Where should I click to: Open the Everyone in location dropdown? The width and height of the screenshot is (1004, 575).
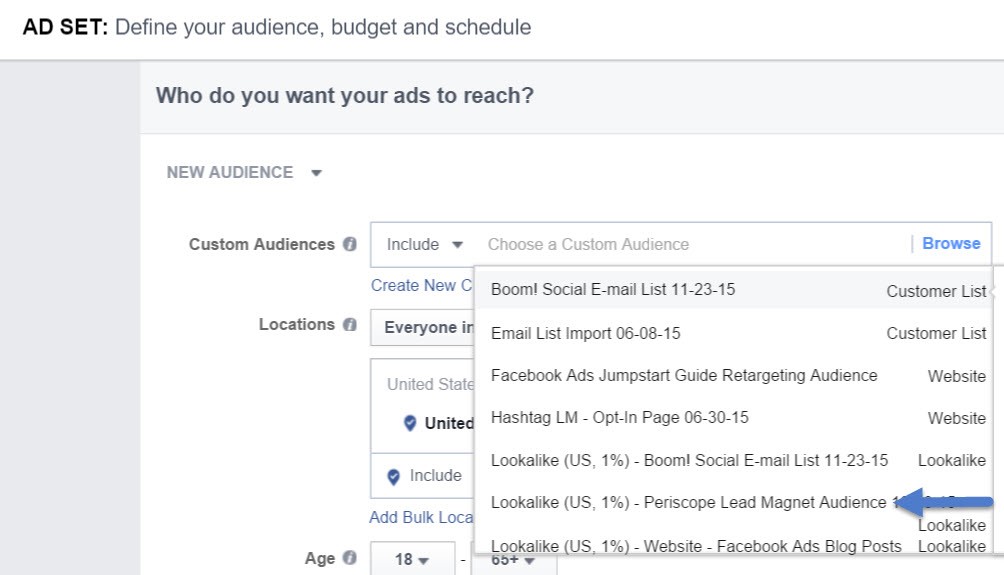pos(423,327)
